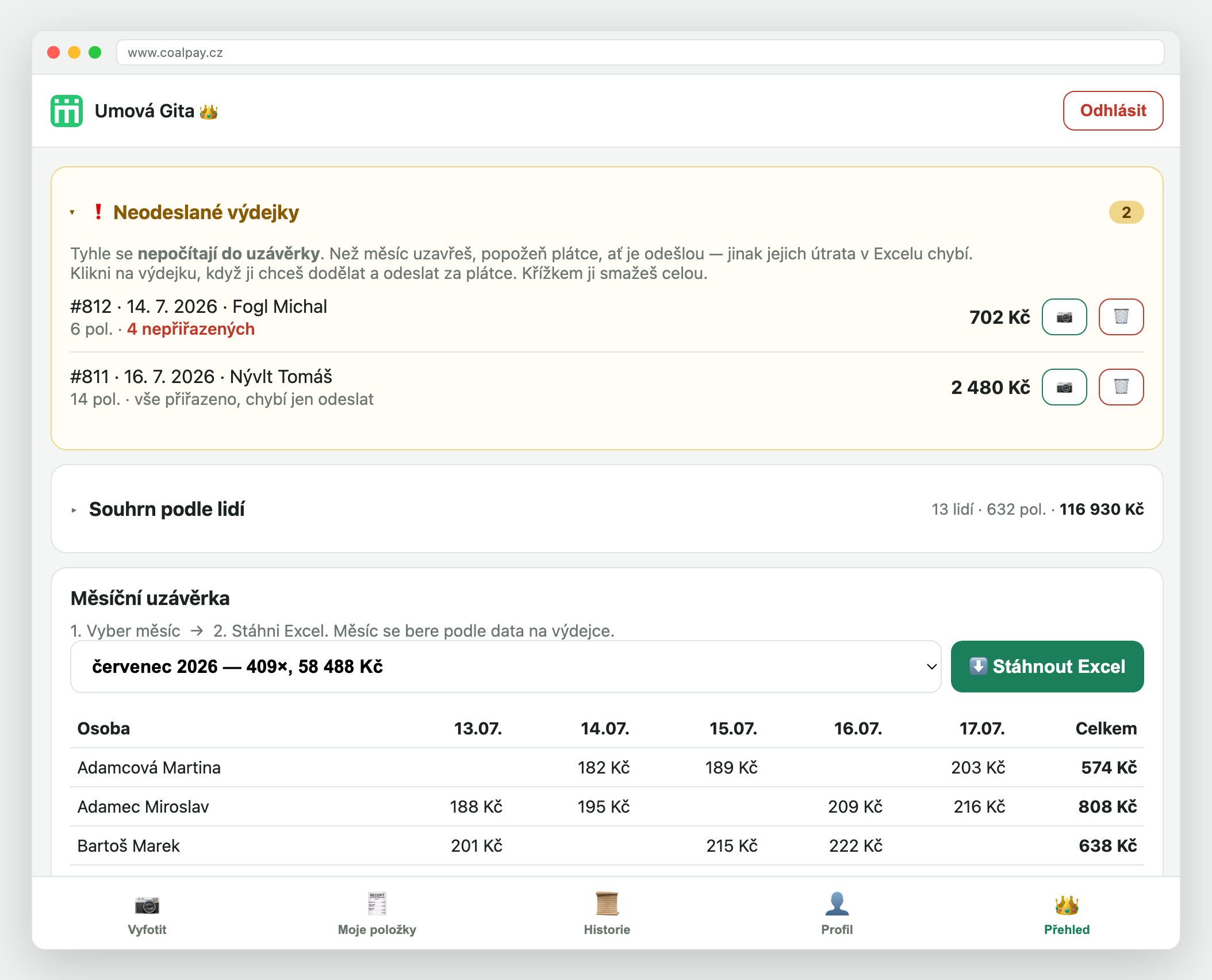Open camera for receipt #812 Fogl Michal
1212x980 pixels.
pyautogui.click(x=1064, y=317)
